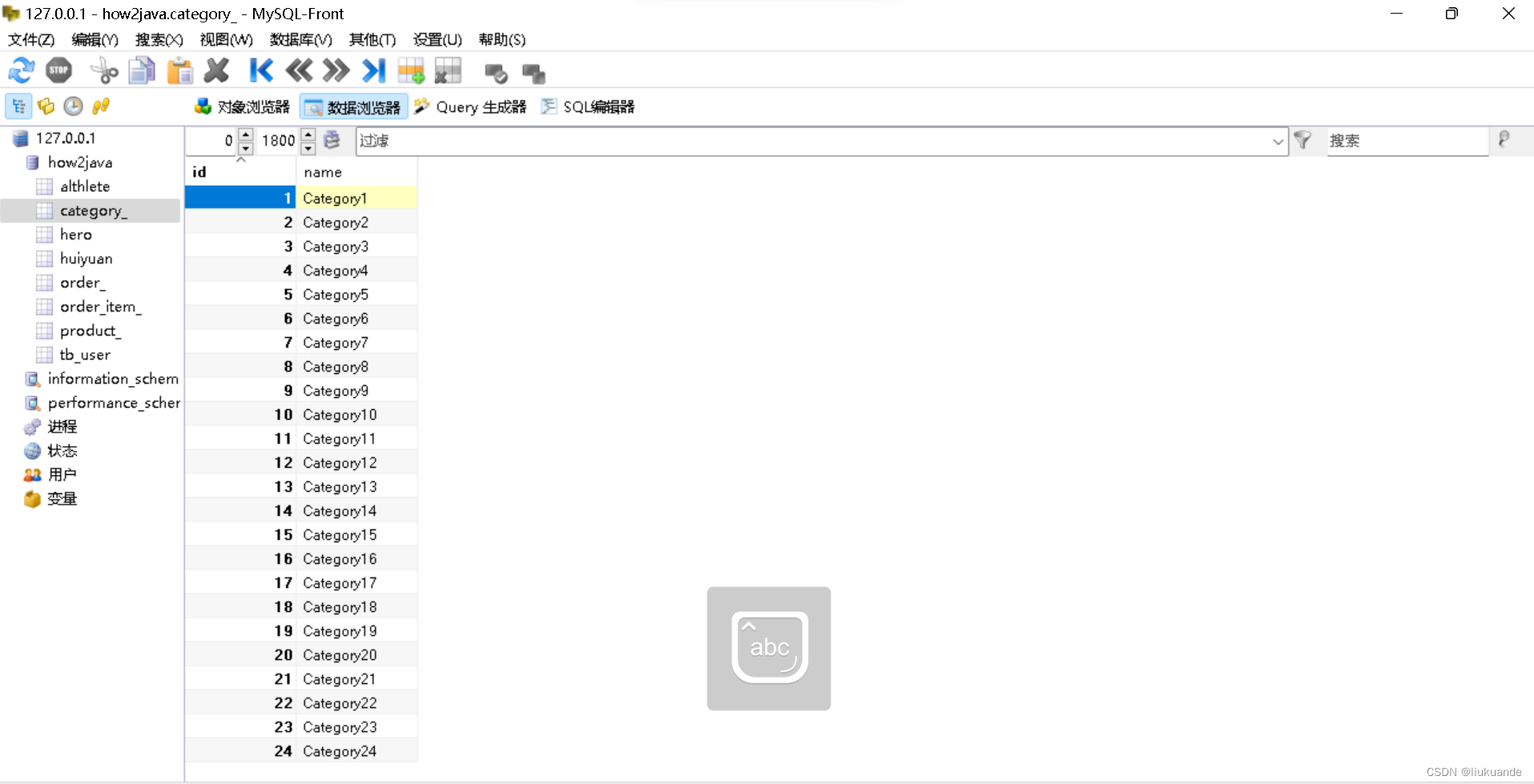Click the post changes checkmark icon

coord(496,74)
